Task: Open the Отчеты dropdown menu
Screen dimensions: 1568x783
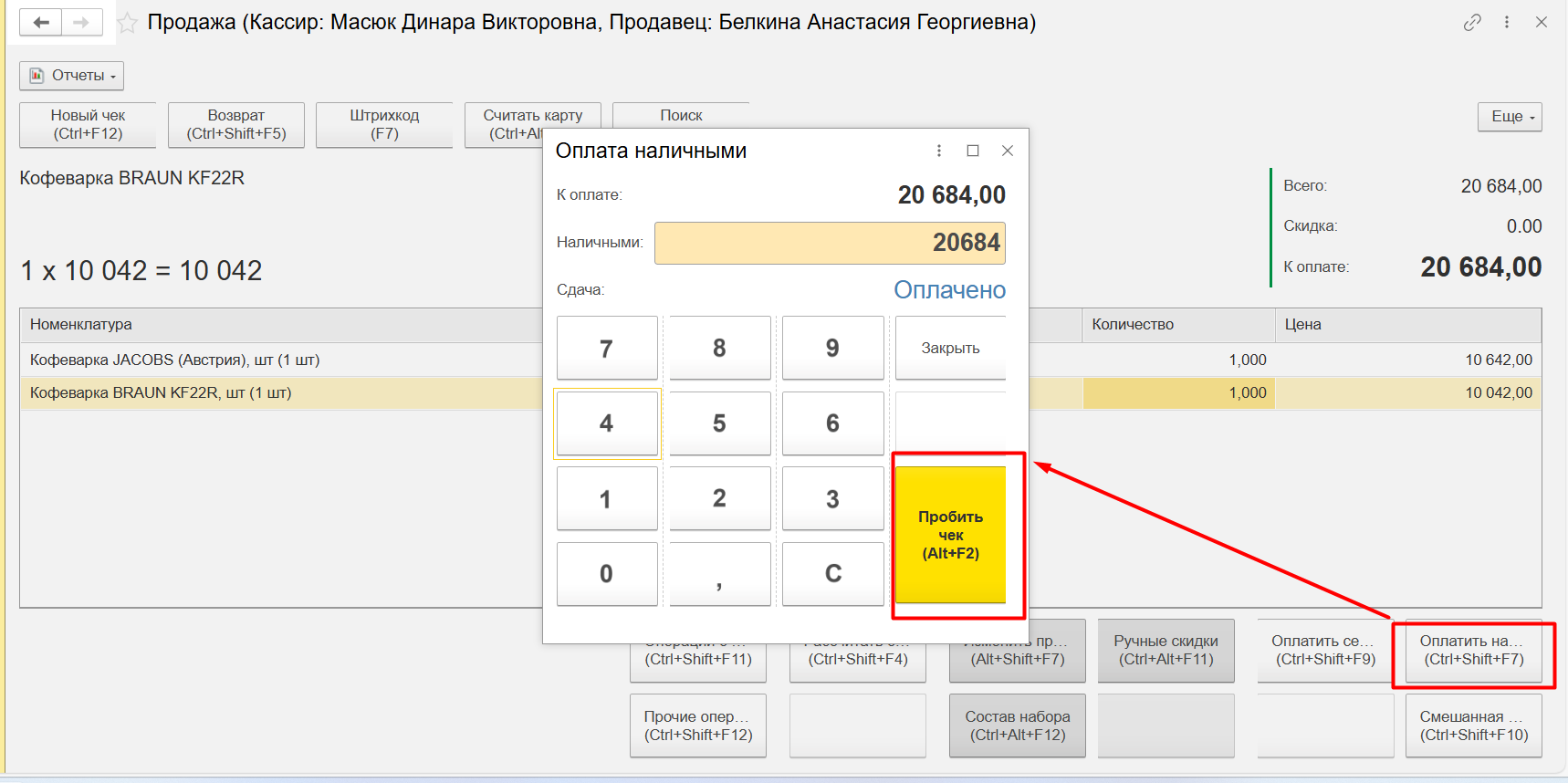Action: click(72, 76)
